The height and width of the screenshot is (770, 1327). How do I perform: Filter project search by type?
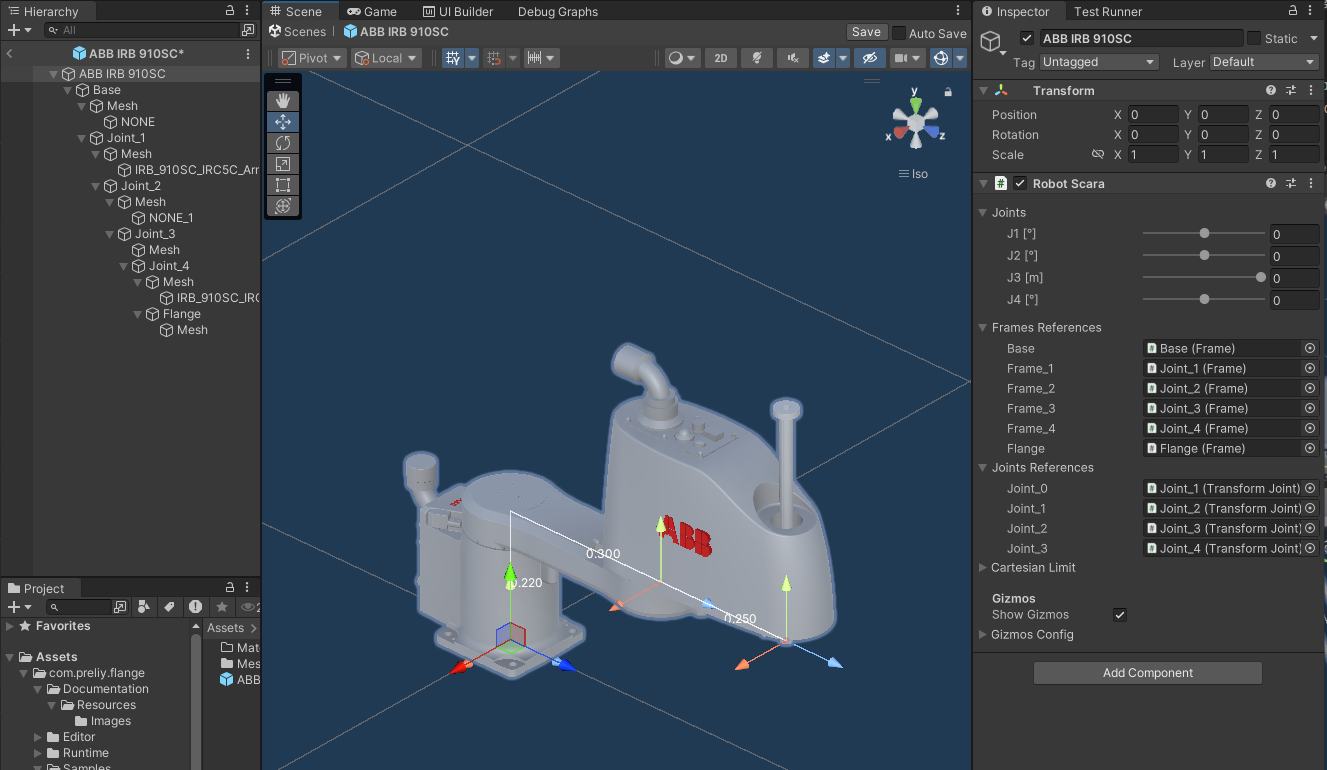tap(144, 607)
